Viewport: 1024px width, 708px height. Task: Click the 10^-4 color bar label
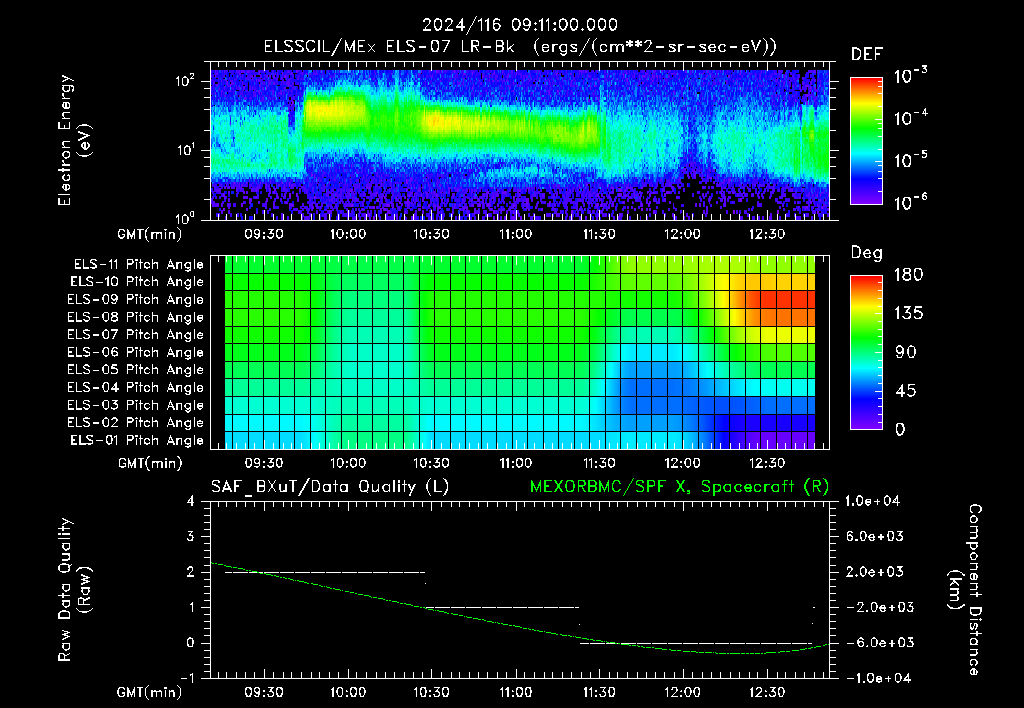coord(910,118)
